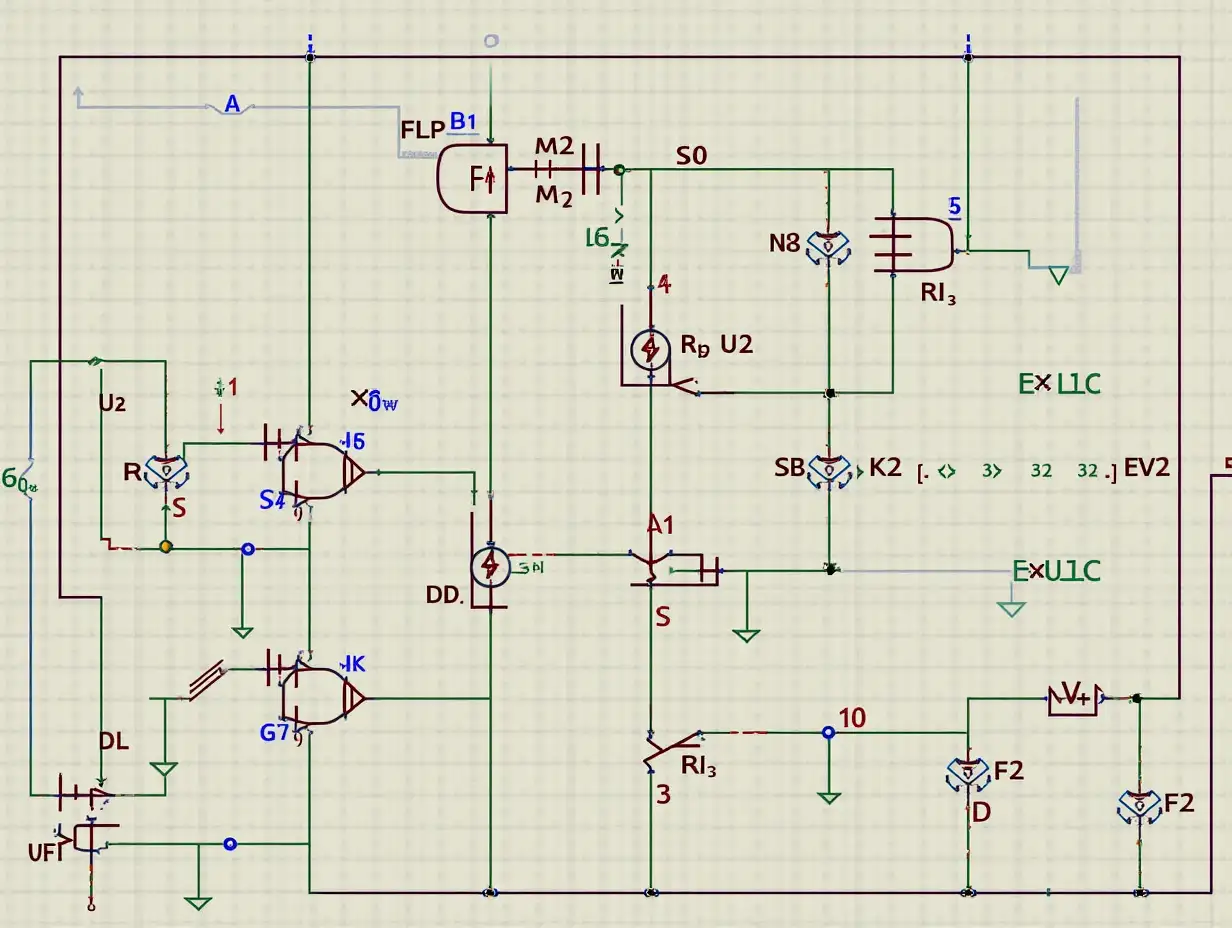Click the ExU1C label
The image size is (1232, 928).
[1056, 571]
